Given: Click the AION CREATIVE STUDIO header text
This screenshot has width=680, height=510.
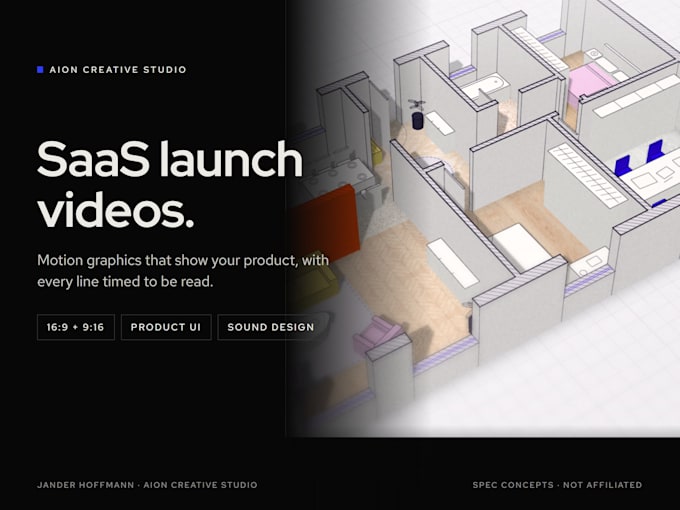Looking at the screenshot, I should pos(118,69).
